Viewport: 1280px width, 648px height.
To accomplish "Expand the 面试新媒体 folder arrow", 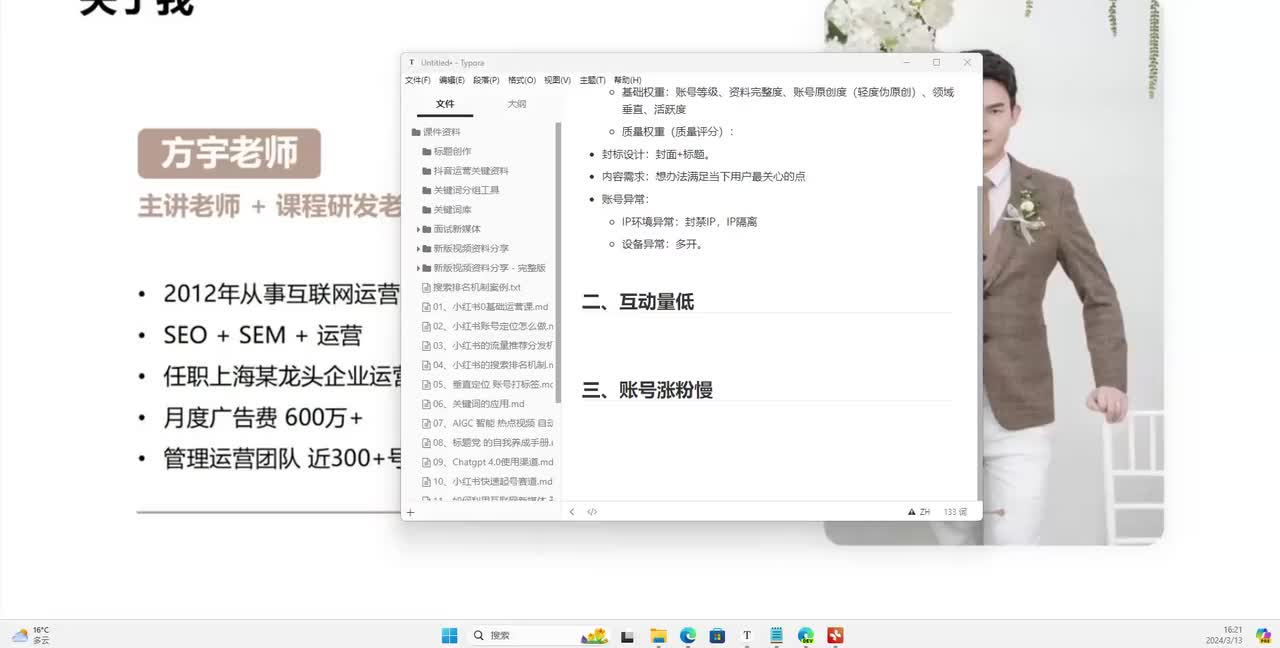I will point(418,229).
